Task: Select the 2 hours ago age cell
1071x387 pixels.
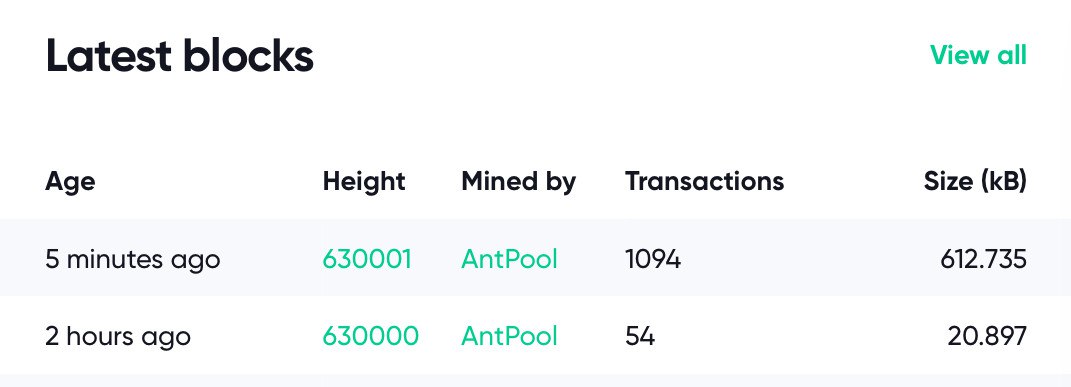Action: coord(117,337)
